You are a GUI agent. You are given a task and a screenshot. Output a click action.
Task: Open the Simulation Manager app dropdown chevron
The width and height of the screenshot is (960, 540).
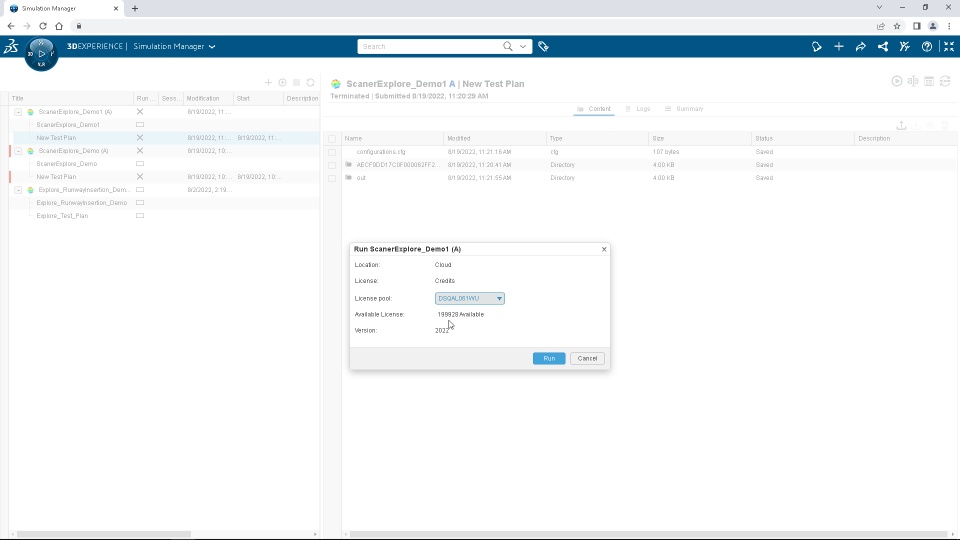[212, 47]
